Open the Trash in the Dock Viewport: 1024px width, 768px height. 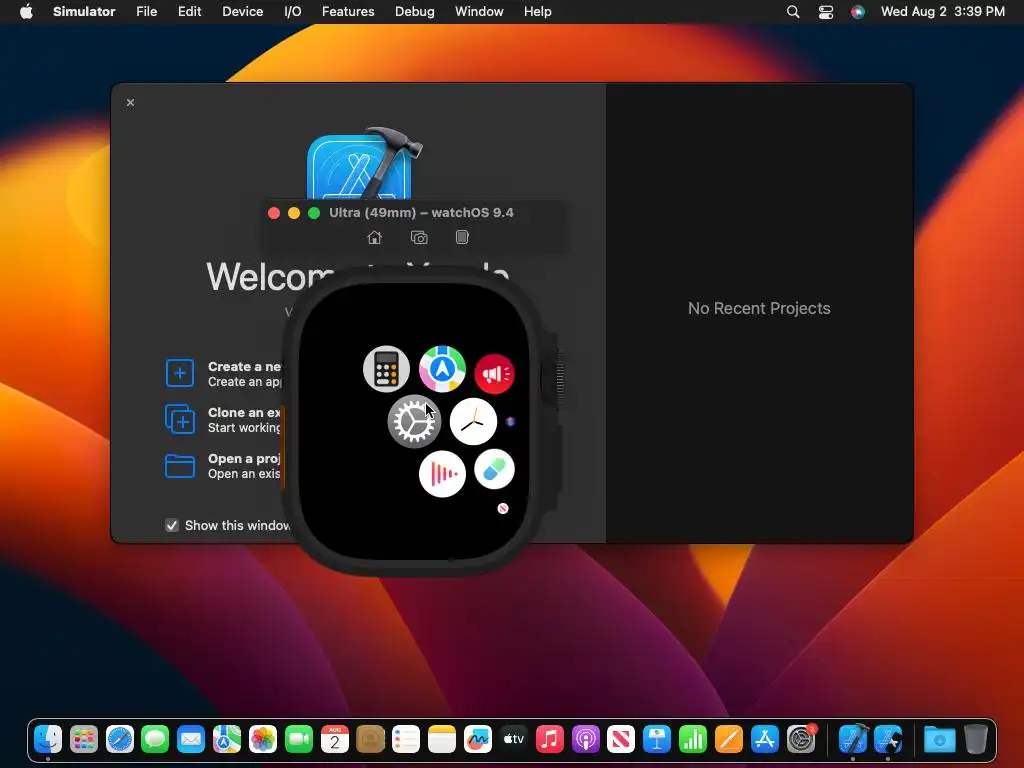pyautogui.click(x=976, y=739)
